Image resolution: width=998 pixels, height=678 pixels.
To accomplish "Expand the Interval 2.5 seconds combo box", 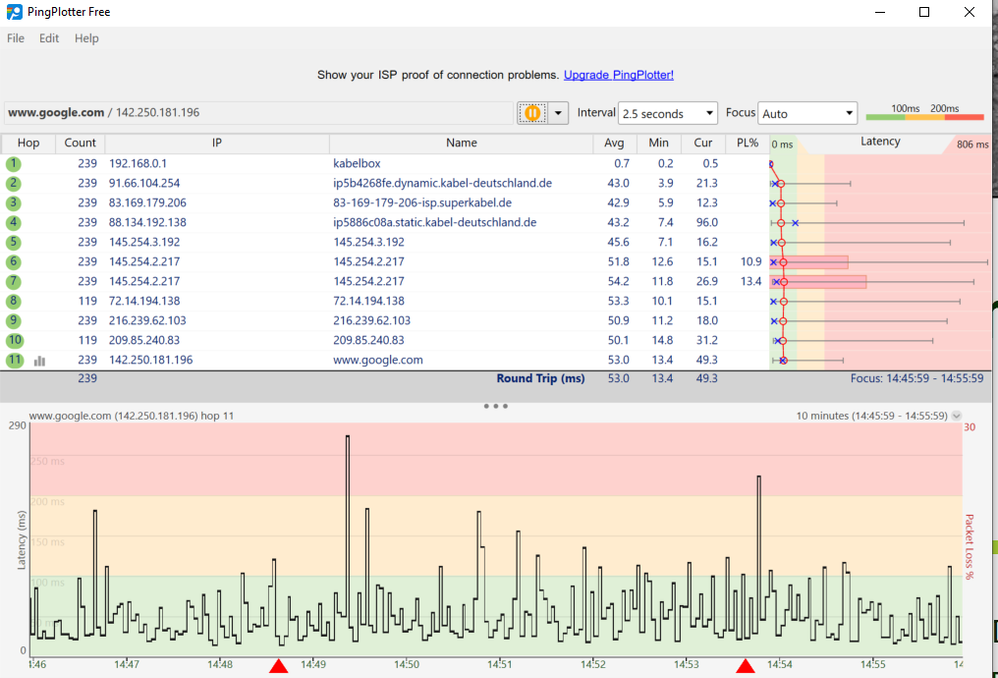I will [x=668, y=113].
